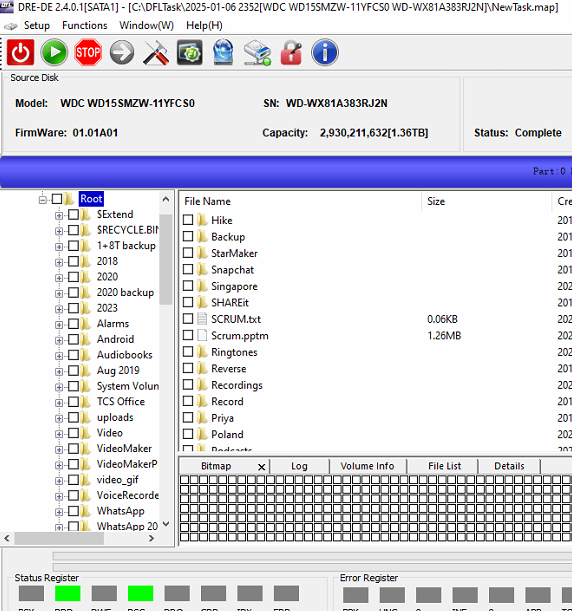Screen dimensions: 572x611
Task: Click the Singapore folder icon
Action: coord(202,286)
